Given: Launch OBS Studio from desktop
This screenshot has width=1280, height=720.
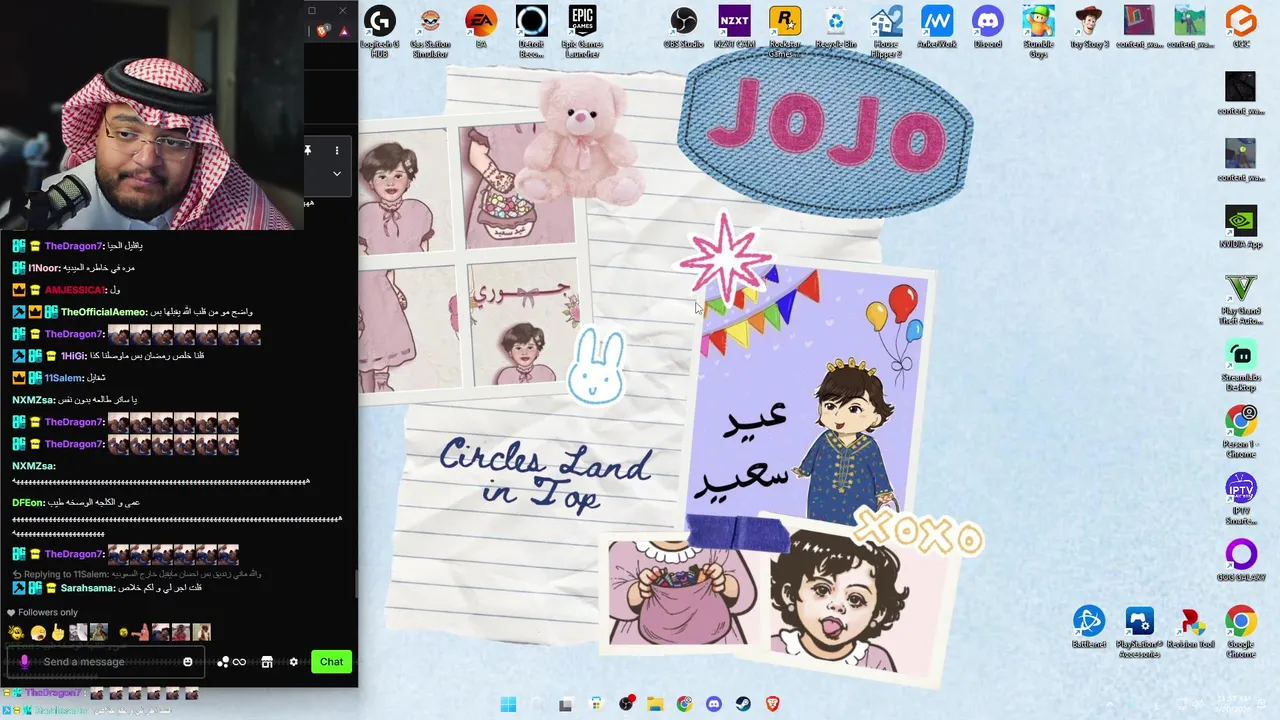Looking at the screenshot, I should coord(684,28).
